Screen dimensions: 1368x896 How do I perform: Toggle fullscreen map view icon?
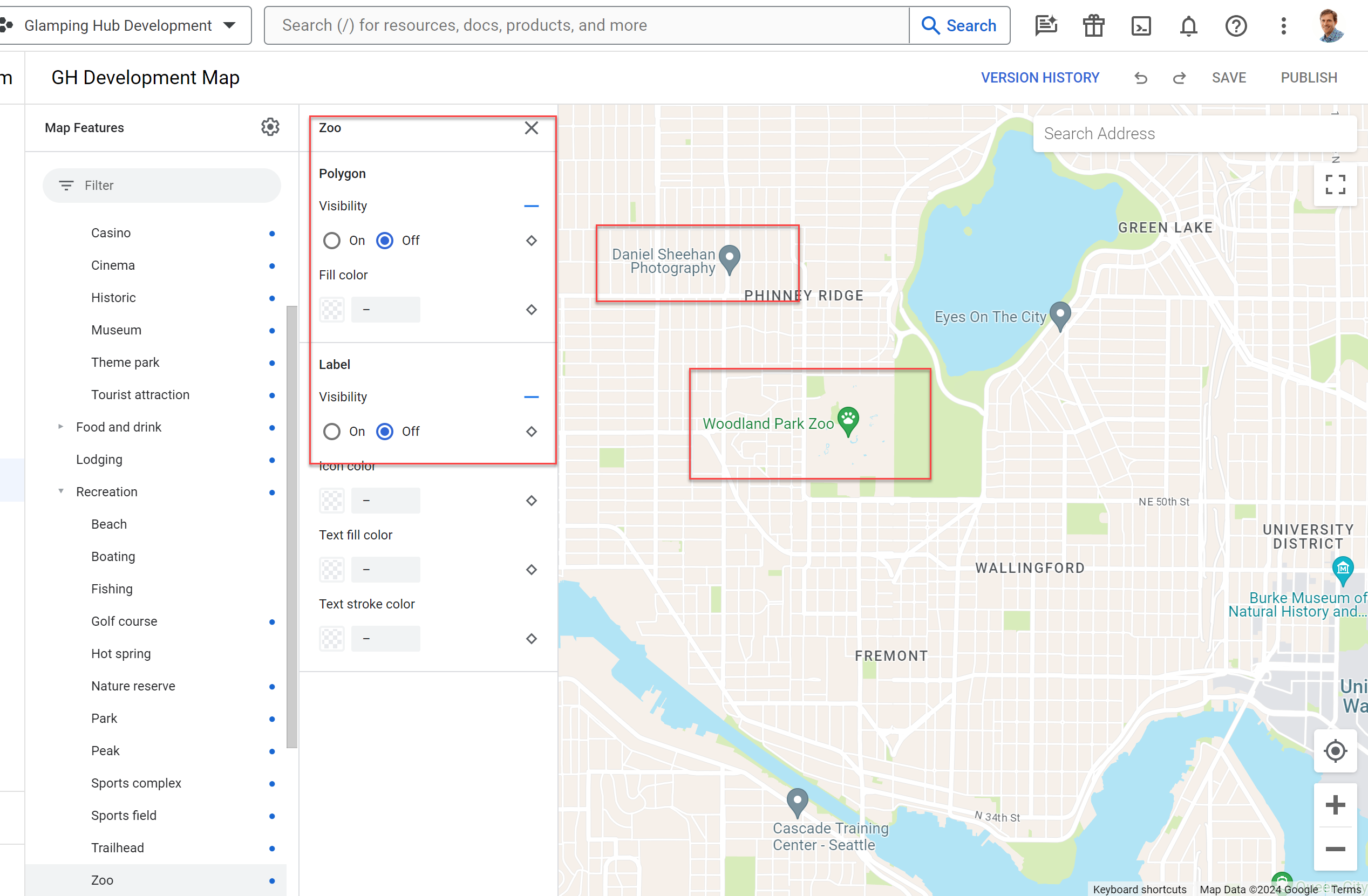click(1335, 185)
